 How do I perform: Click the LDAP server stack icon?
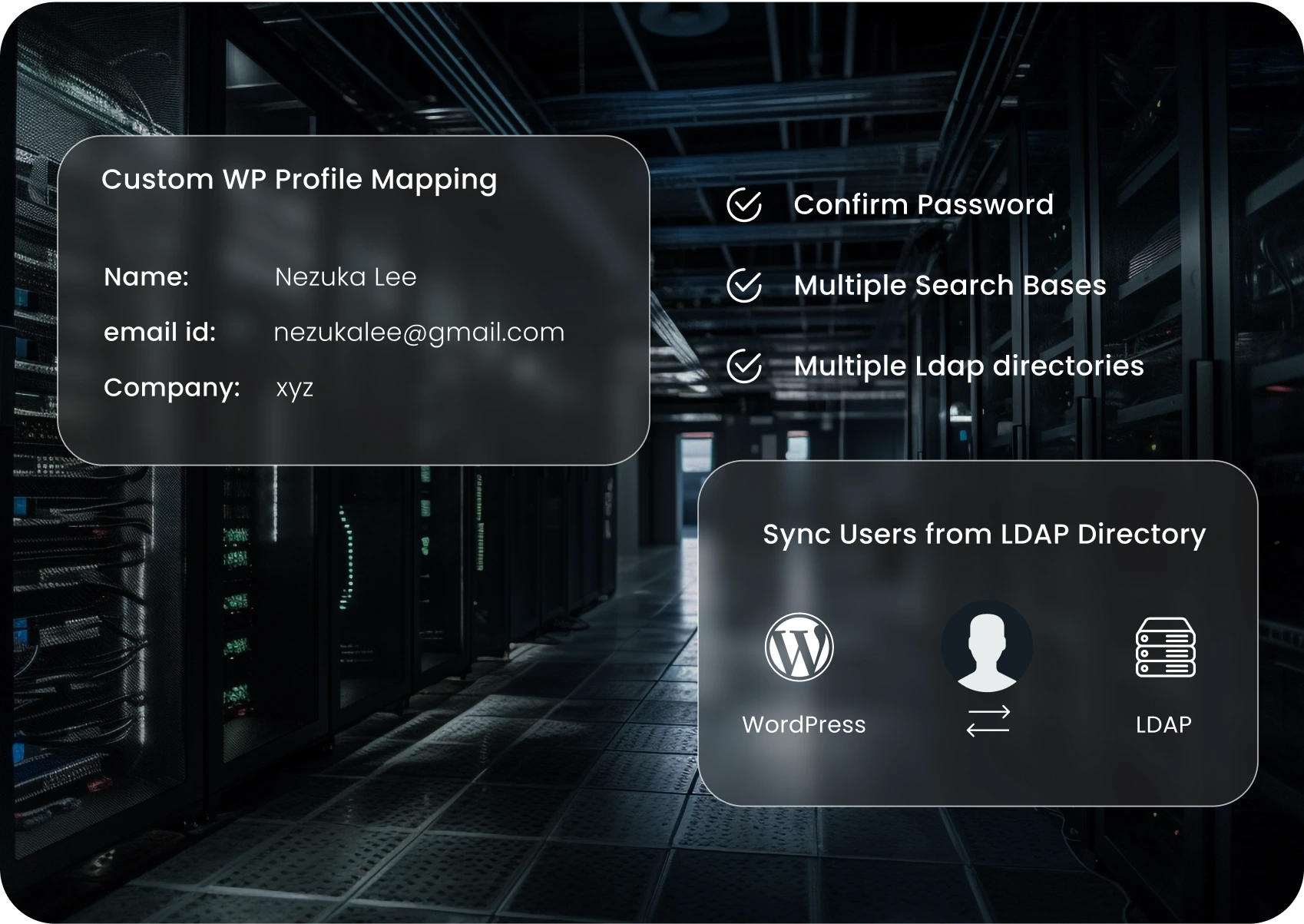(x=1165, y=647)
